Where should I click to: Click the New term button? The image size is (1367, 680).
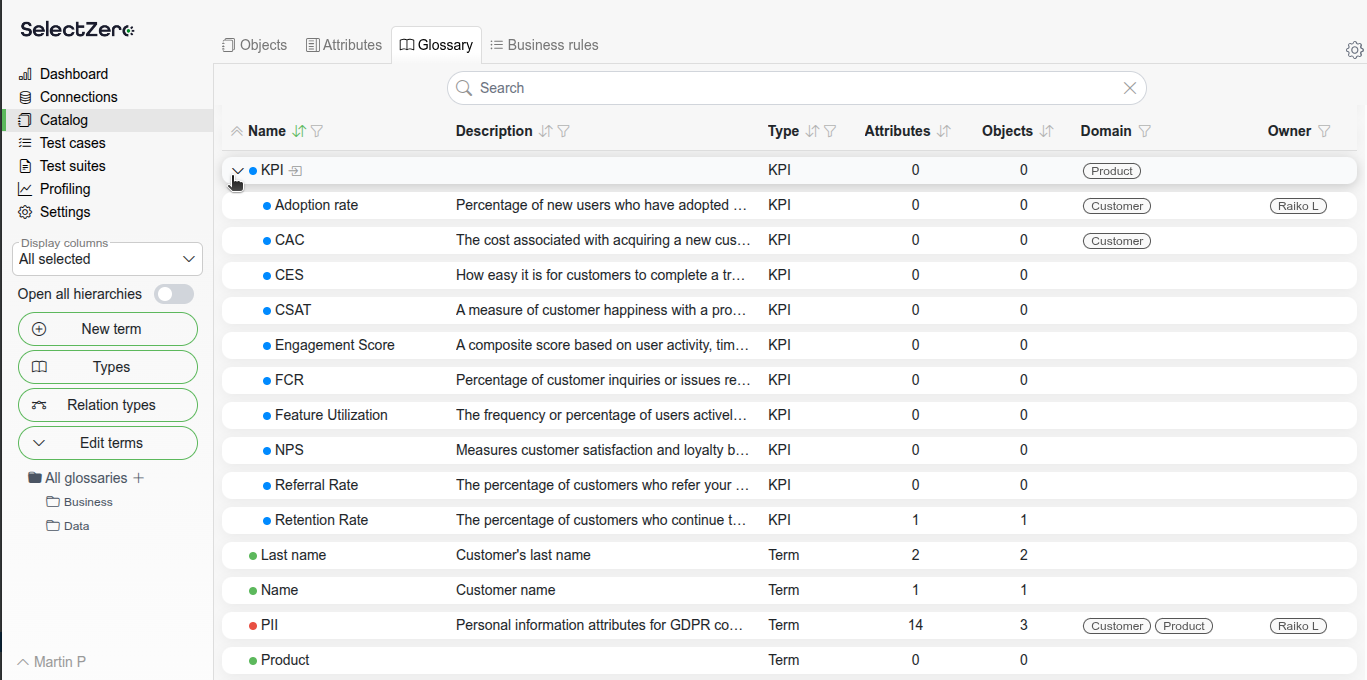click(x=108, y=329)
